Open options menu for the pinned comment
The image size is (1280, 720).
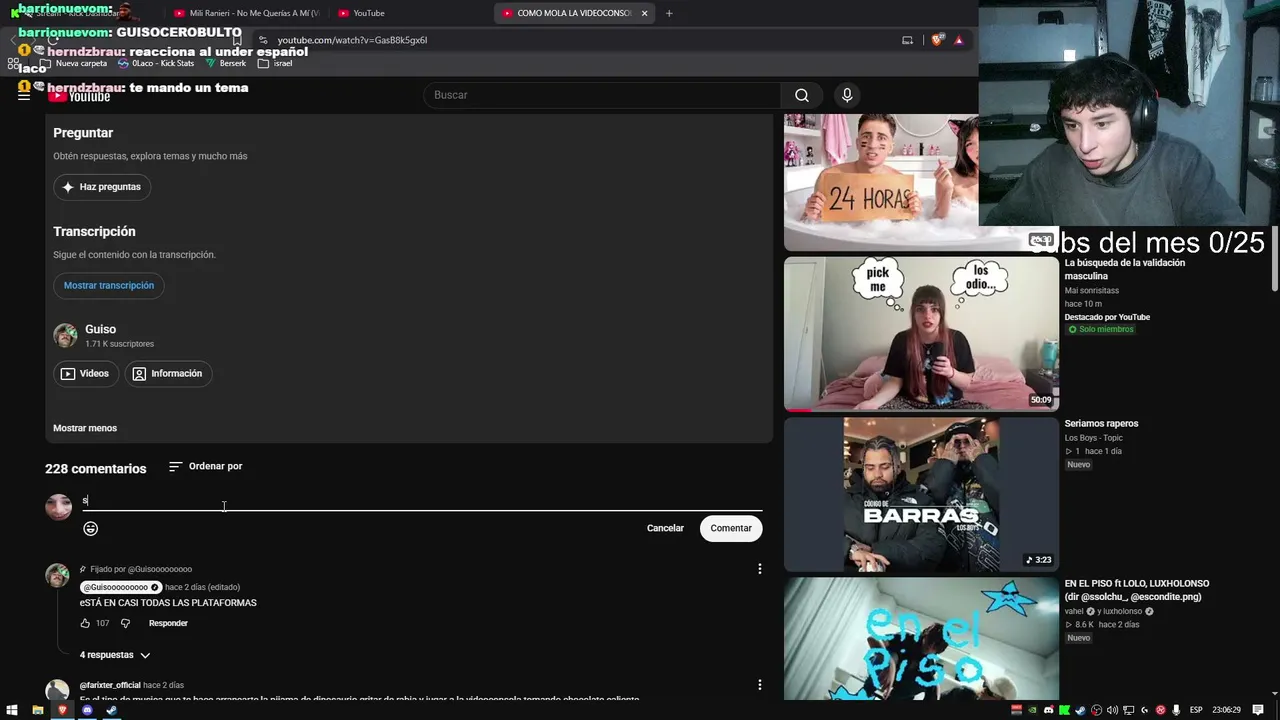[759, 569]
